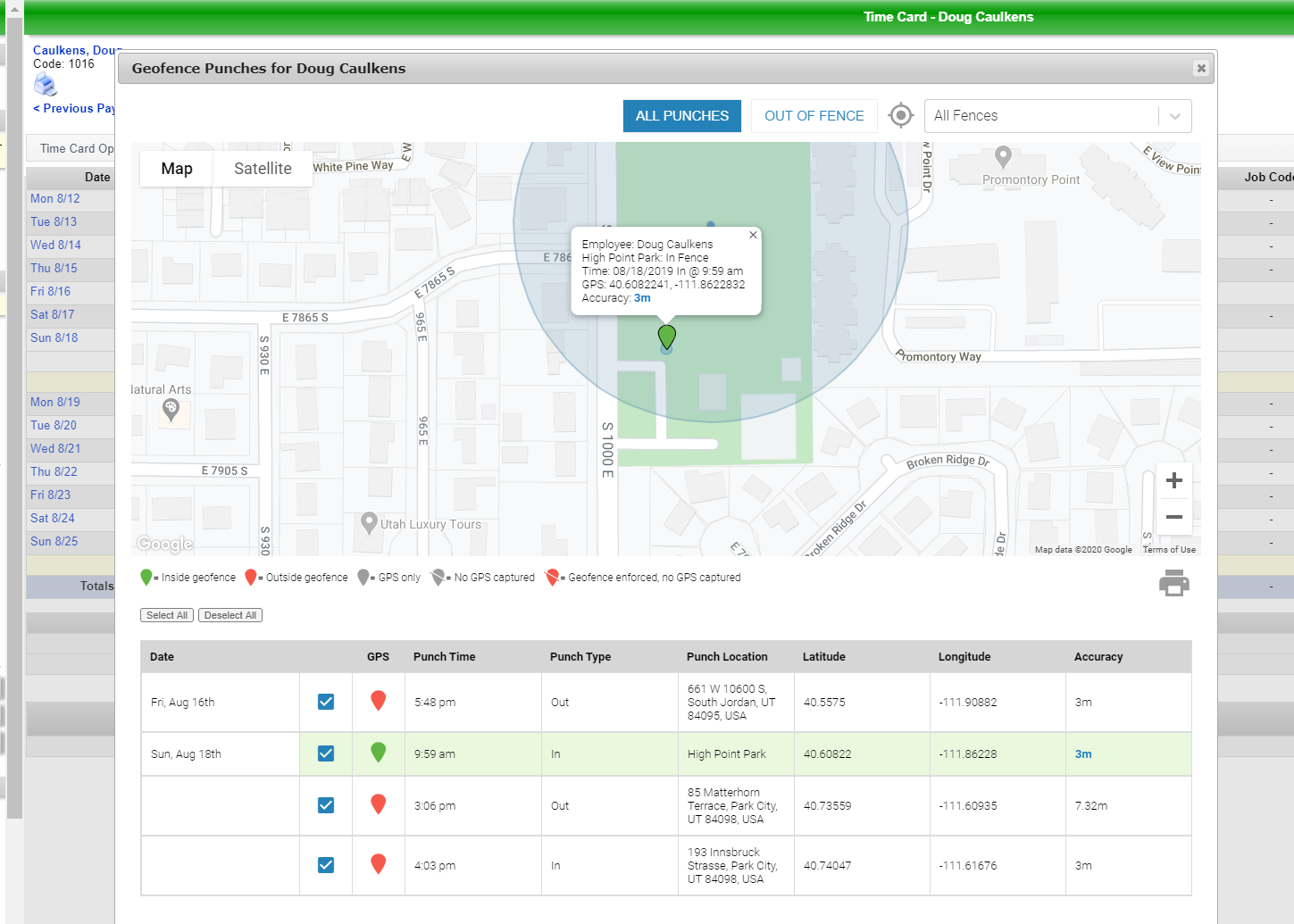1294x924 pixels.
Task: Click the OUT OF FENCE filter
Action: pos(814,115)
